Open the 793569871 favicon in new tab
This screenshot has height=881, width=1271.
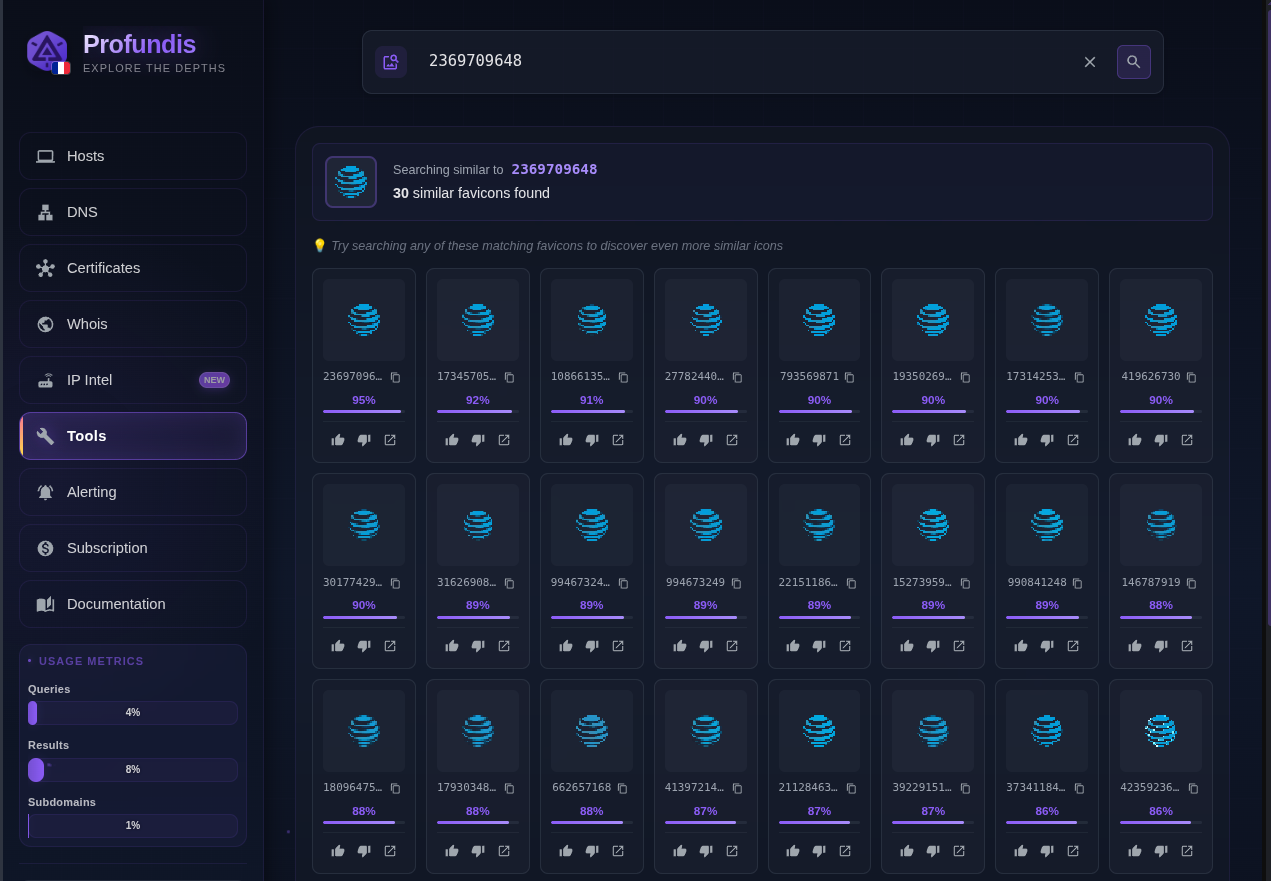tap(845, 440)
